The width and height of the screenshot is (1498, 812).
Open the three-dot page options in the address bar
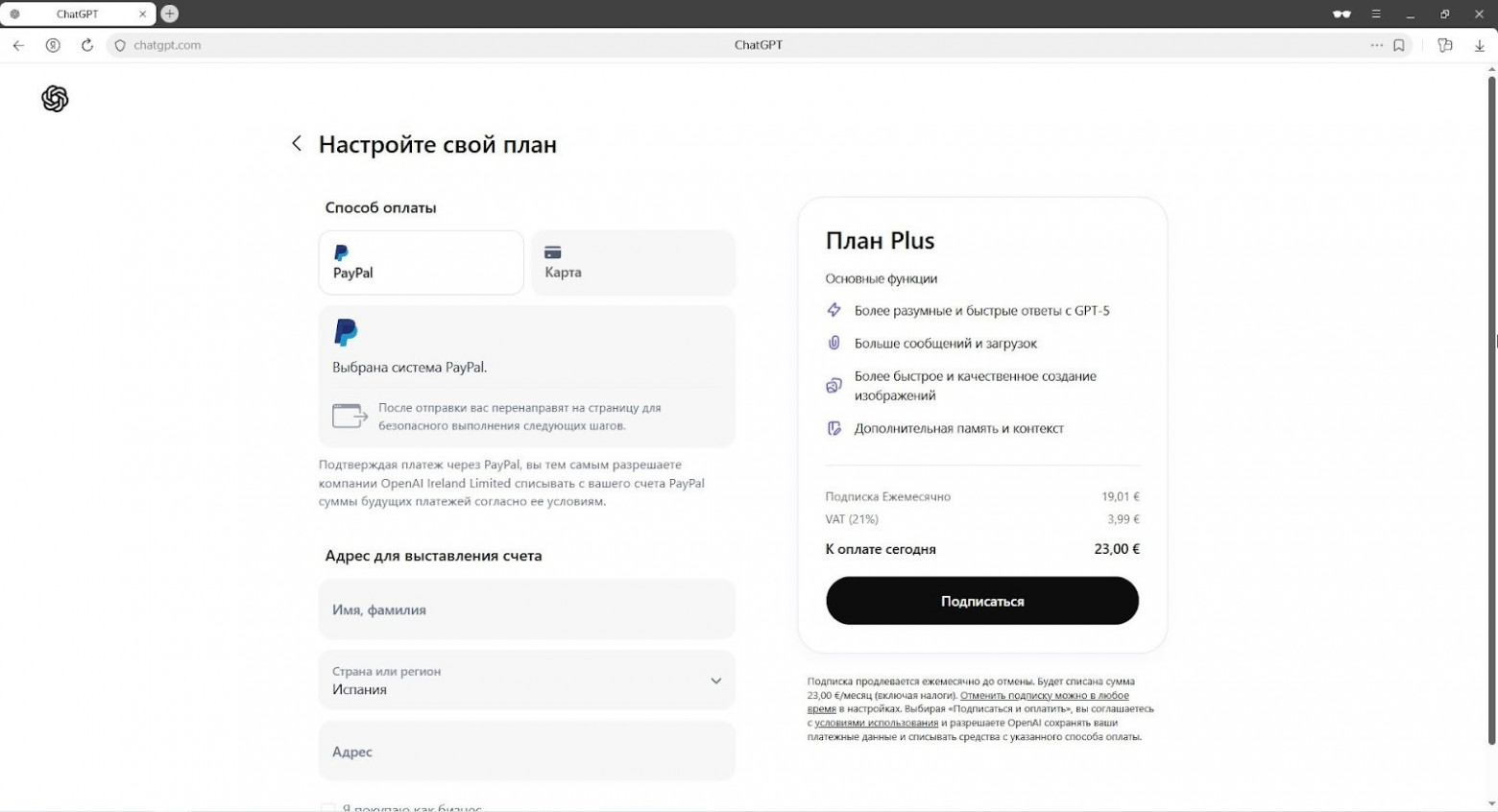[1376, 45]
